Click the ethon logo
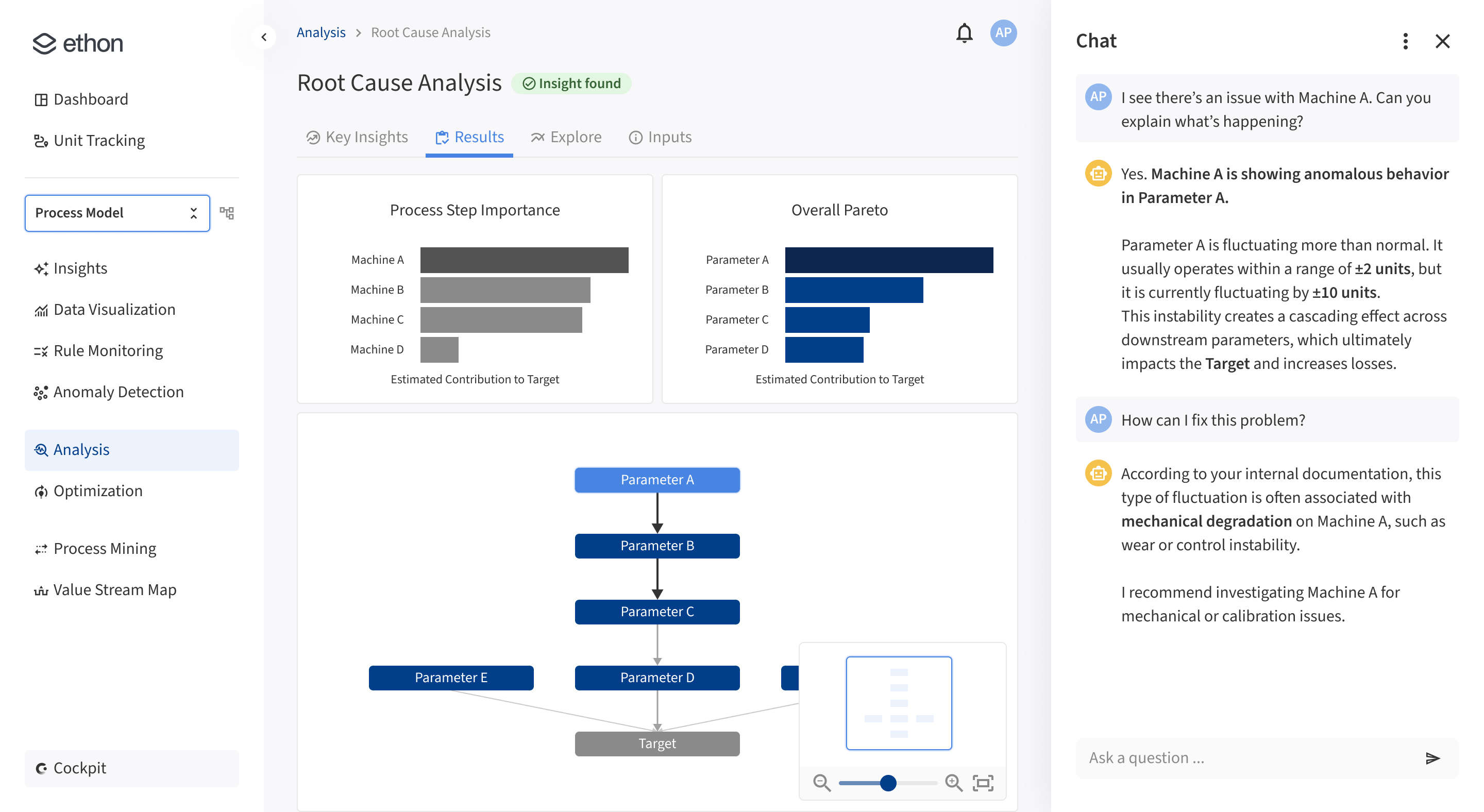Screen dimensions: 1484x812 (77, 42)
